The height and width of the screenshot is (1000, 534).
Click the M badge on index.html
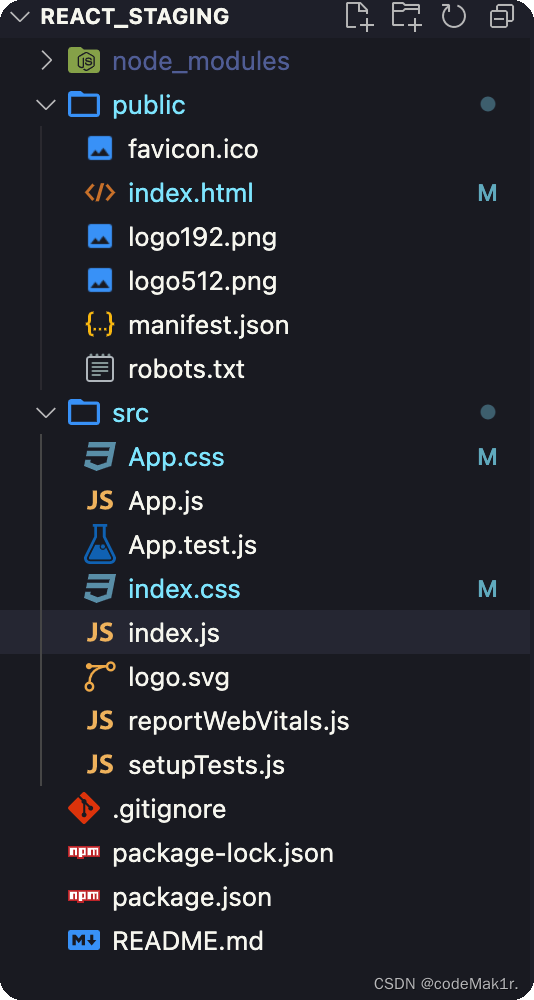point(487,193)
